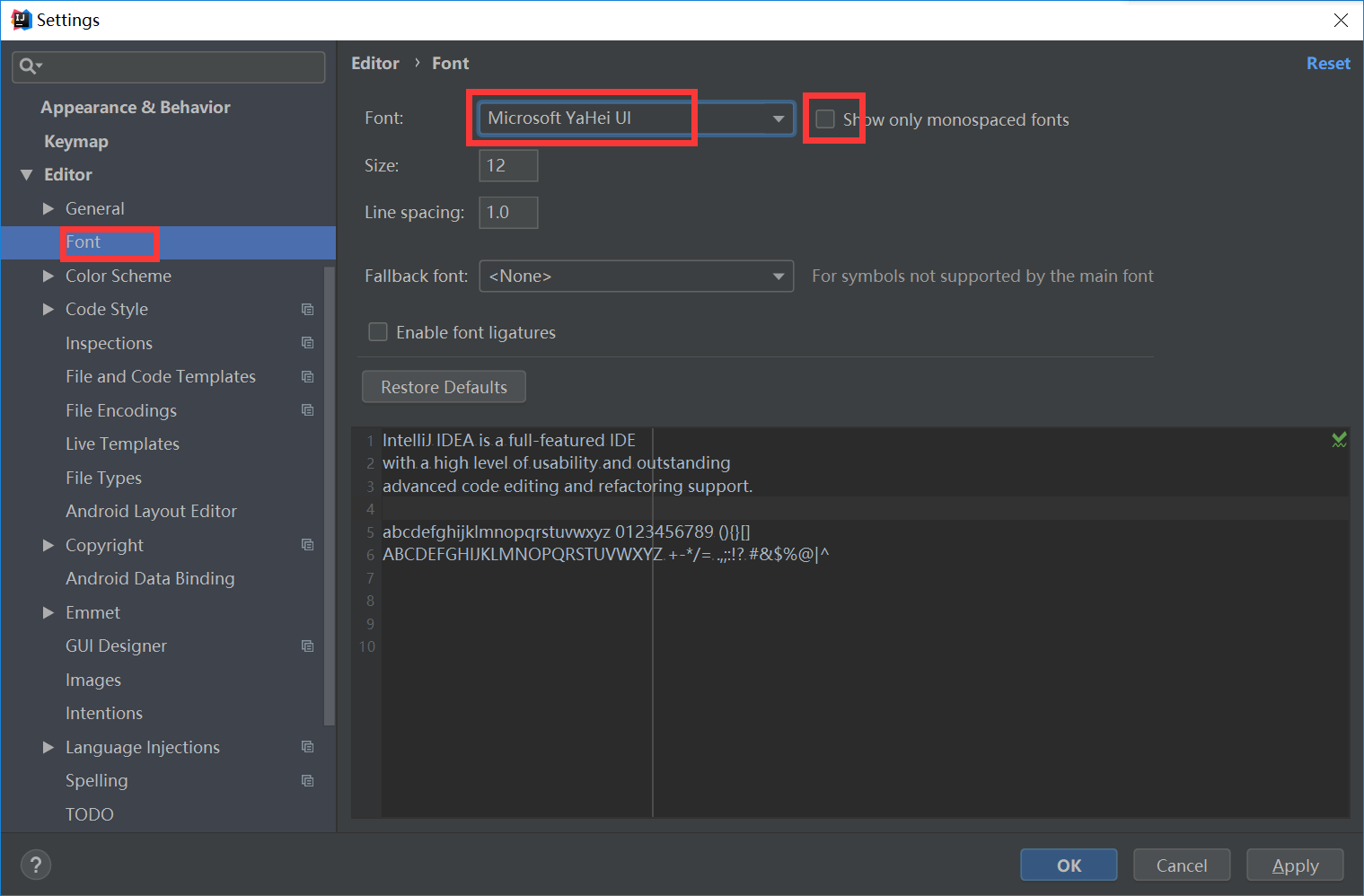
Task: Click Restore Defaults button
Action: click(444, 387)
